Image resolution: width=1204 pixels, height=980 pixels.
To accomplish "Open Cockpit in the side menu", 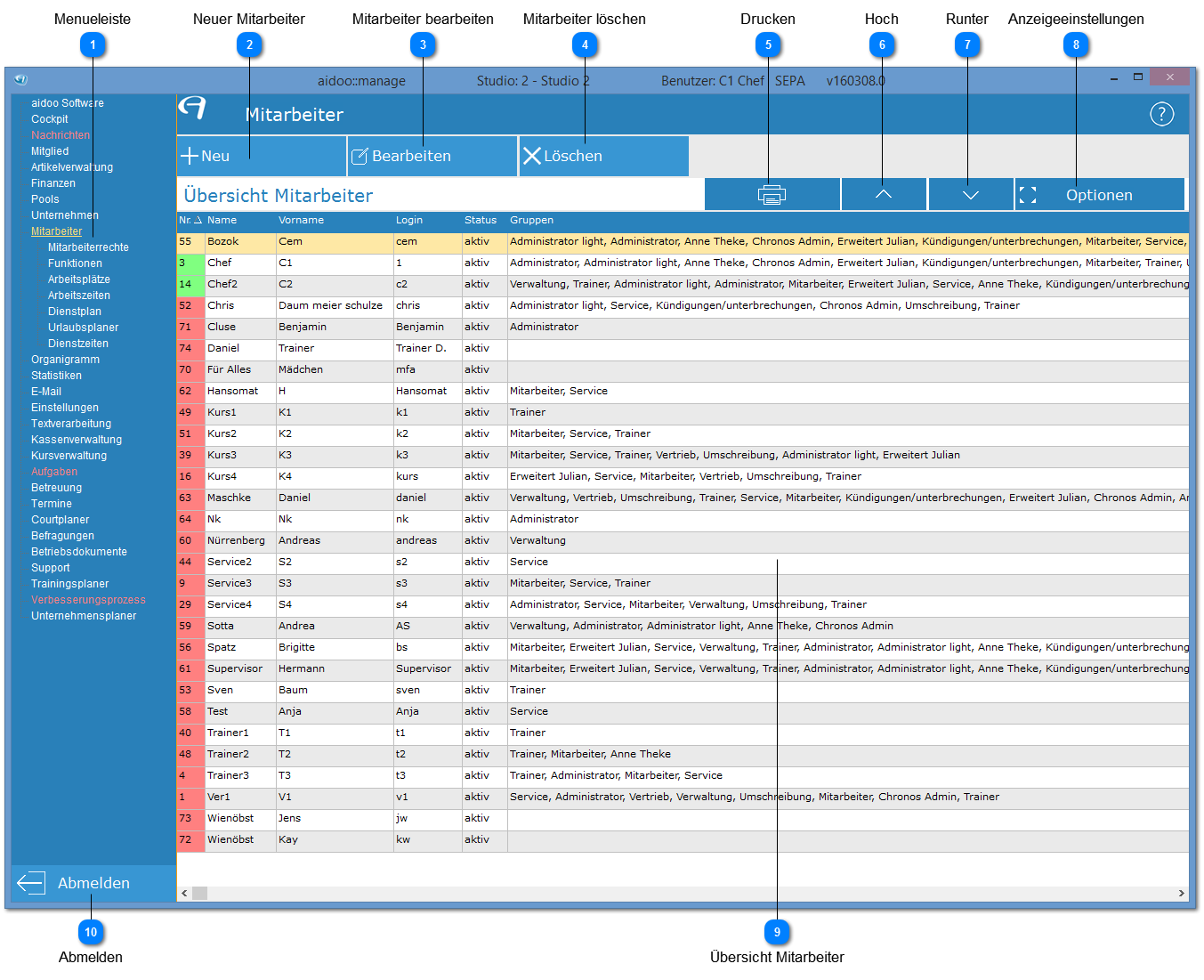I will coord(50,119).
